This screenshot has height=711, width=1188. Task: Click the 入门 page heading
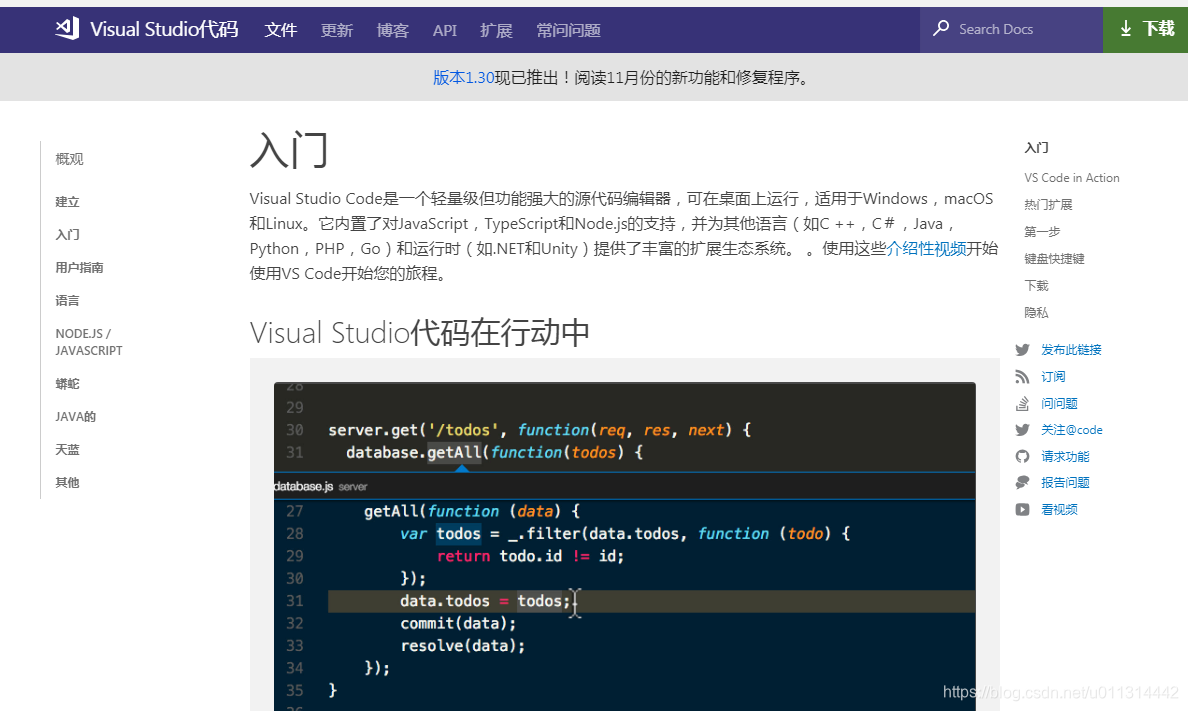coord(289,150)
